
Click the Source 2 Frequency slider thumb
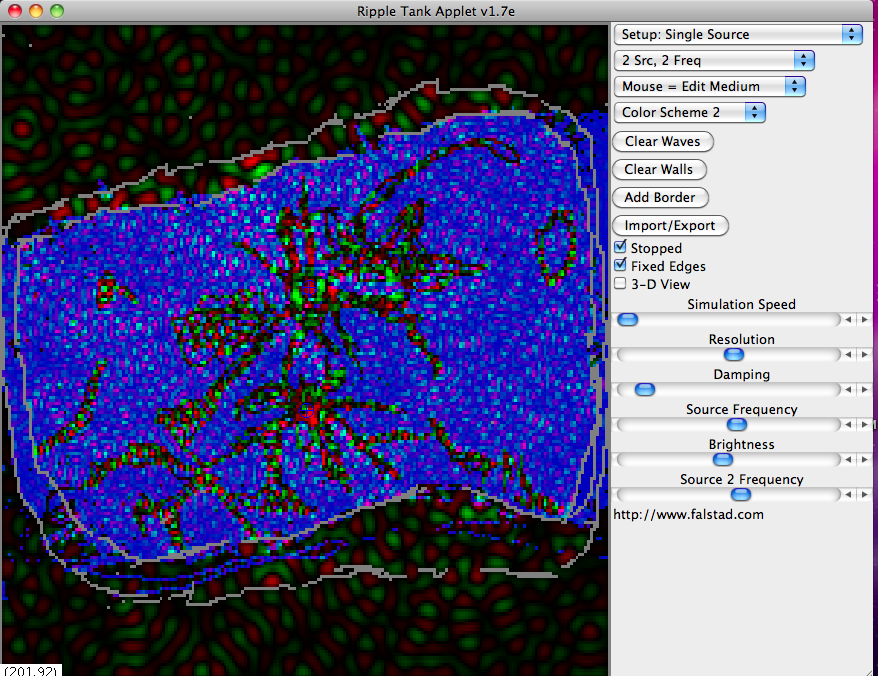[740, 495]
